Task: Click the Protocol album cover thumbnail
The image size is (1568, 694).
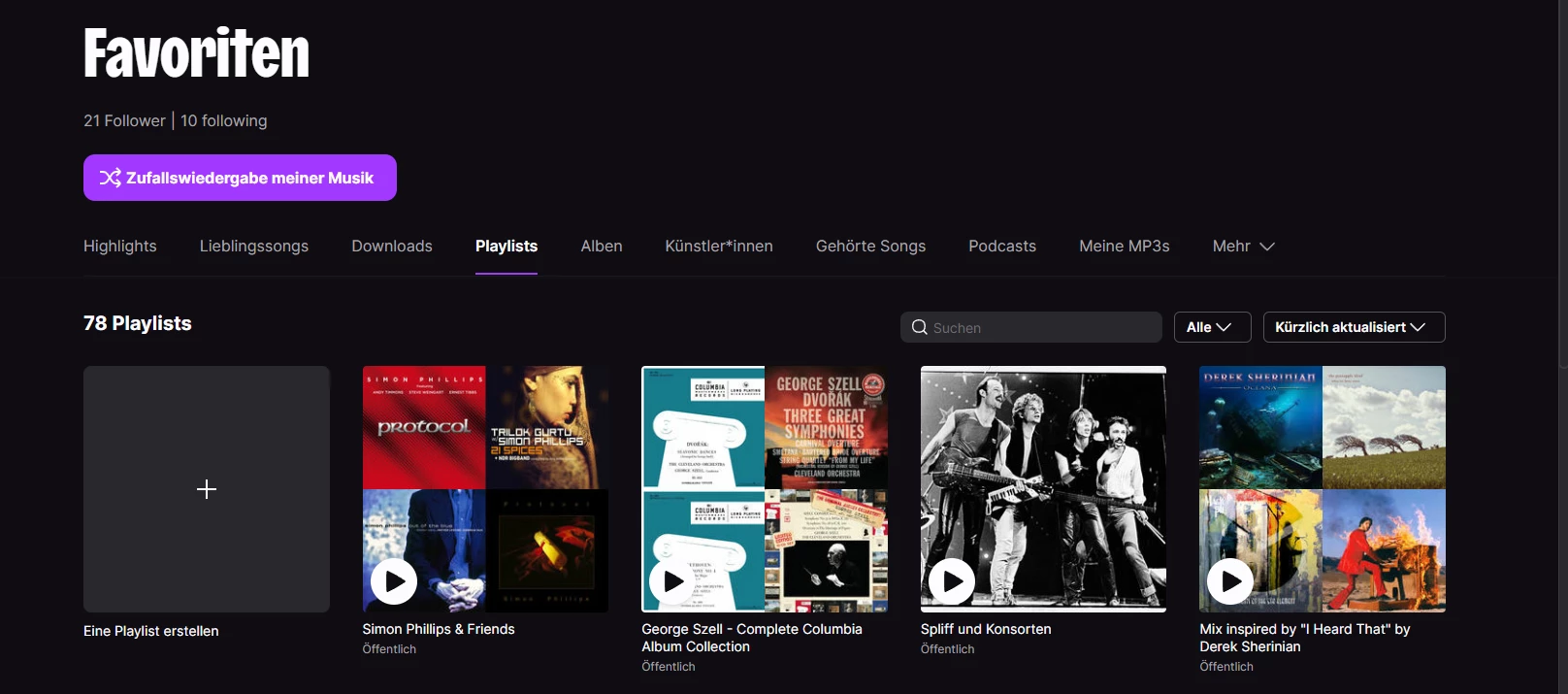Action: [x=424, y=427]
